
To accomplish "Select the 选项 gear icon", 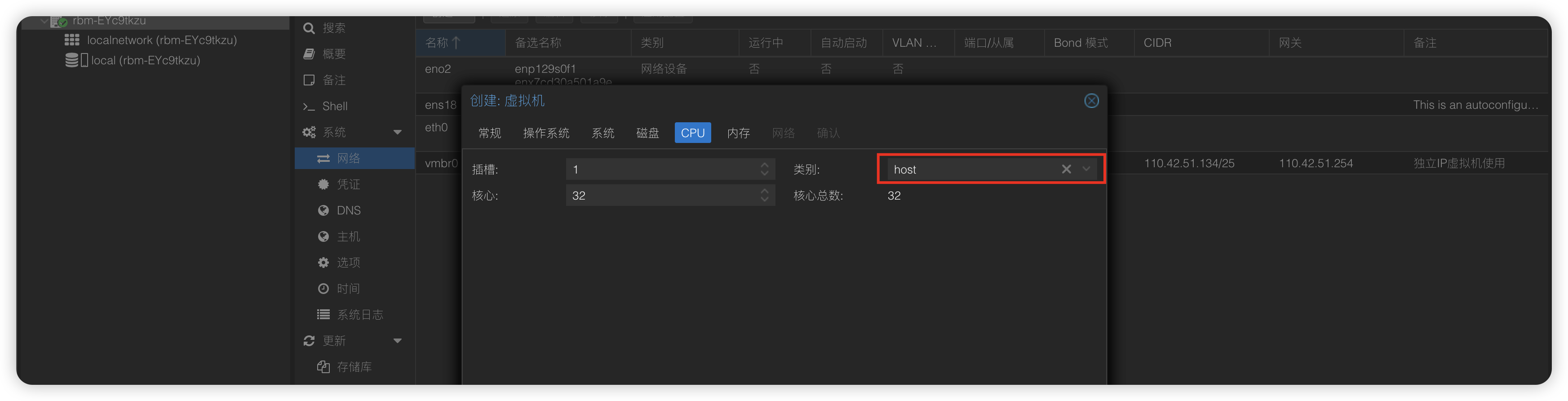I will click(x=323, y=263).
